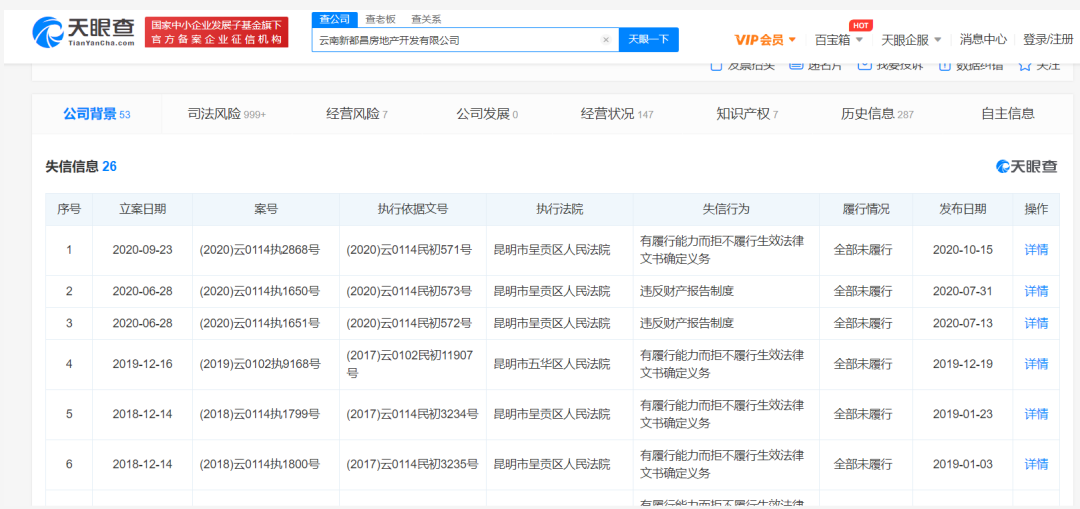Image resolution: width=1080 pixels, height=509 pixels.
Task: Click document number (2020)云0114民初572号
Action: [409, 323]
